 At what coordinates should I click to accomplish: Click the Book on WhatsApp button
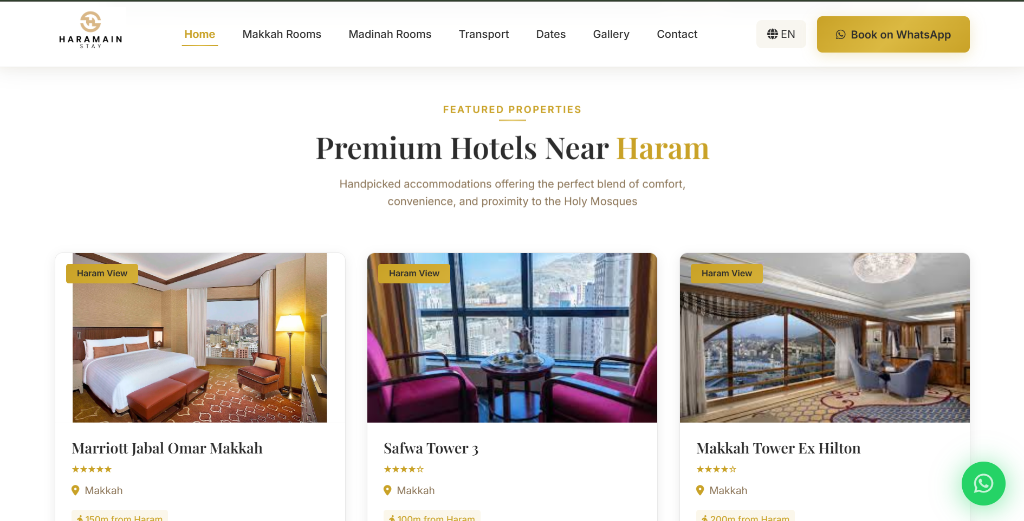coord(893,35)
